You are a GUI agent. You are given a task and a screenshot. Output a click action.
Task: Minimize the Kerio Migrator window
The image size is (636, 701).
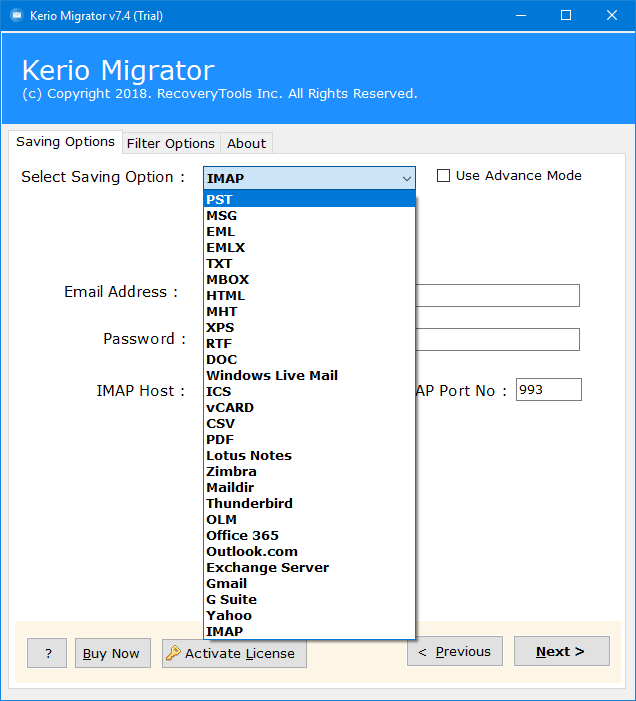pyautogui.click(x=521, y=16)
